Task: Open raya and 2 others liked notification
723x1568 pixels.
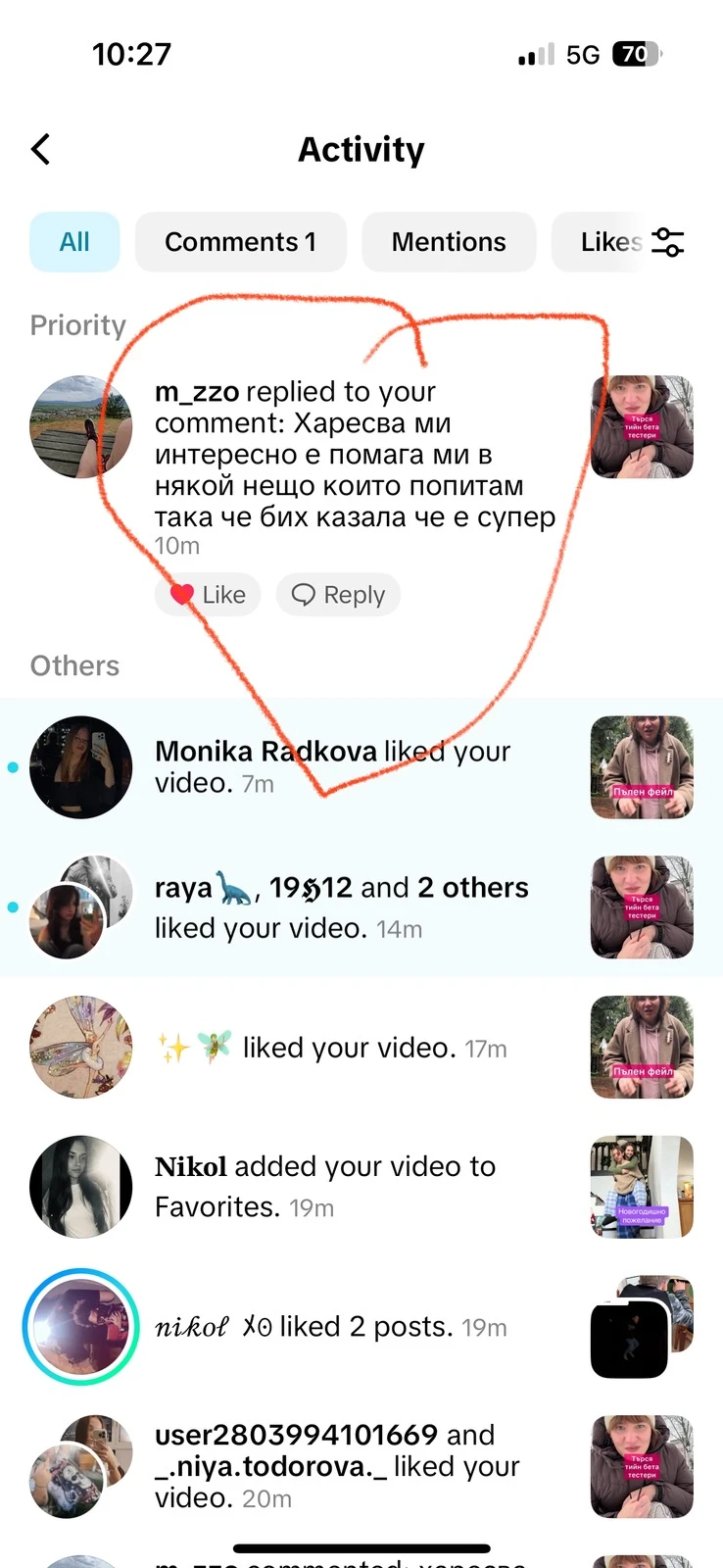Action: click(361, 907)
